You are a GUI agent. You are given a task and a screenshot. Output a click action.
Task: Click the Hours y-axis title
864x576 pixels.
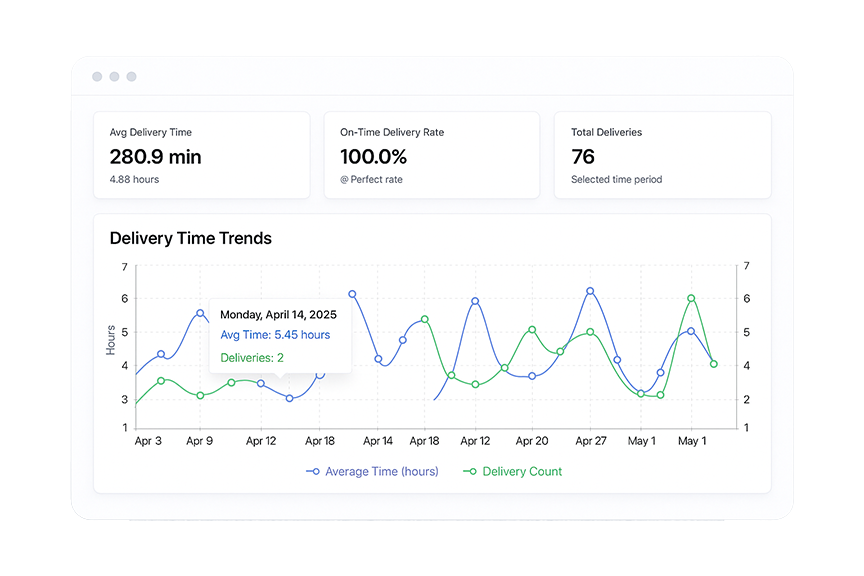111,340
